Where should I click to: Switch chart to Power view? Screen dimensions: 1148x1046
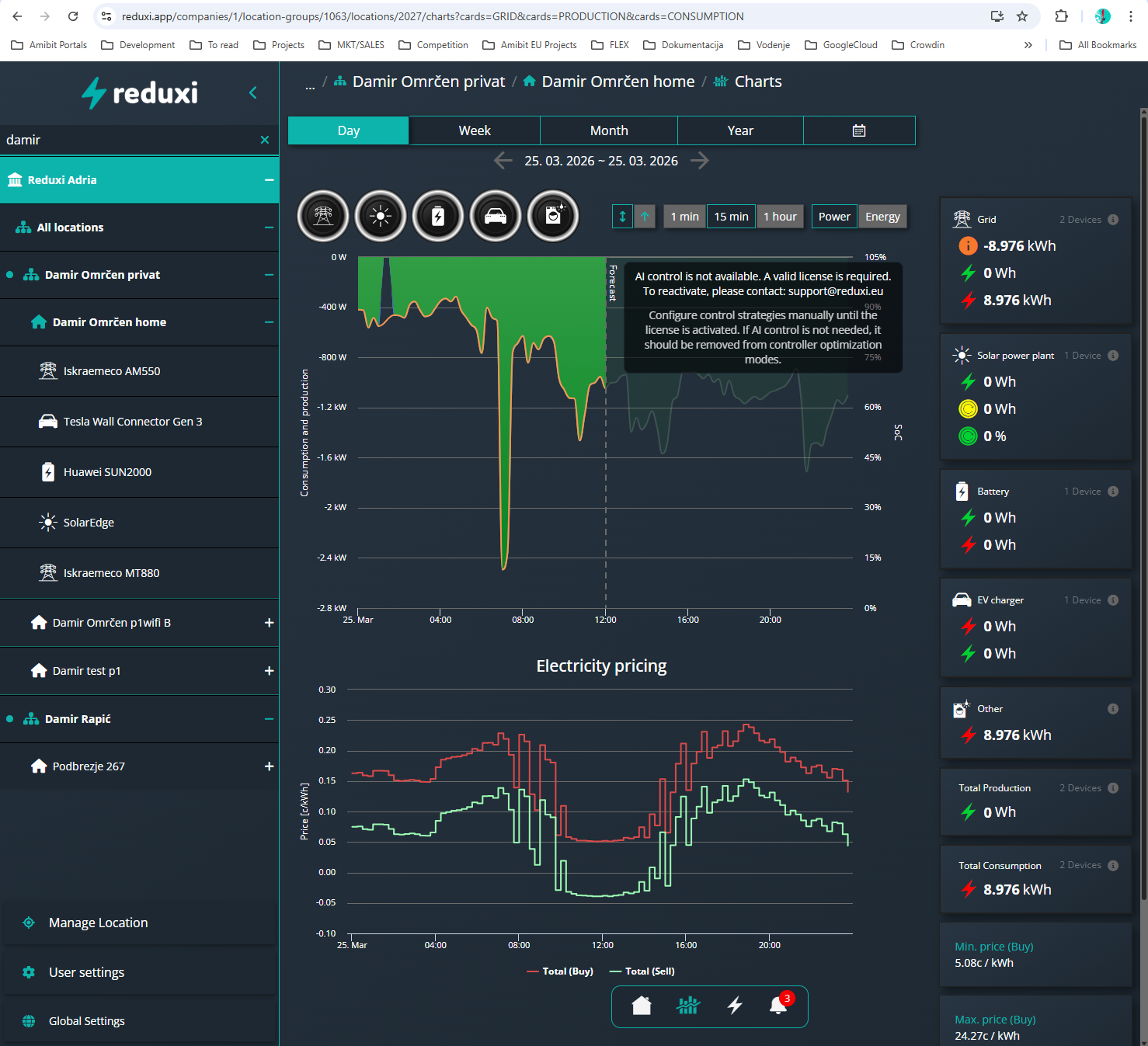(x=834, y=217)
